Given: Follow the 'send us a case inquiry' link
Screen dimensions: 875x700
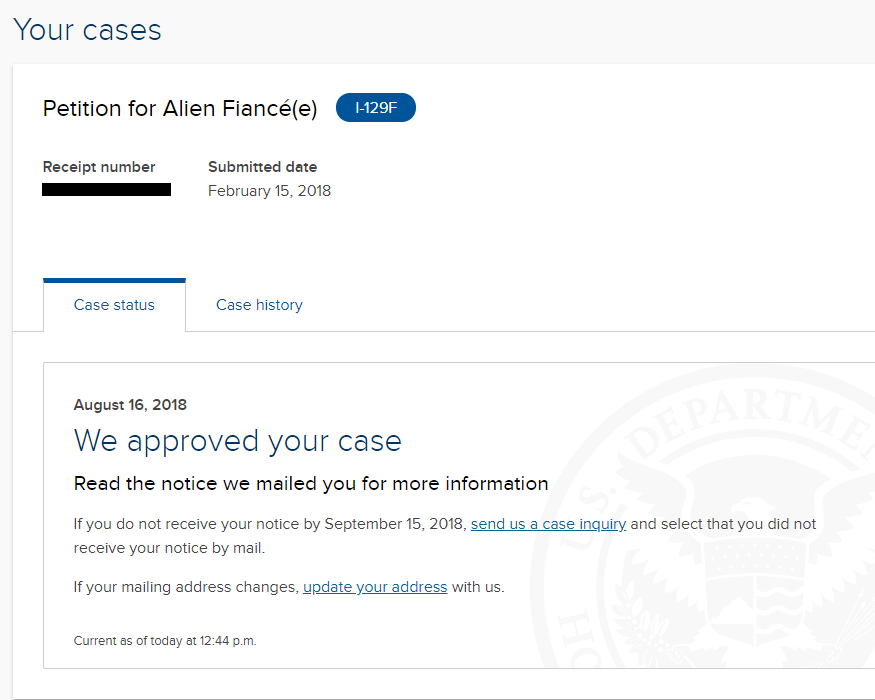Looking at the screenshot, I should coord(548,524).
